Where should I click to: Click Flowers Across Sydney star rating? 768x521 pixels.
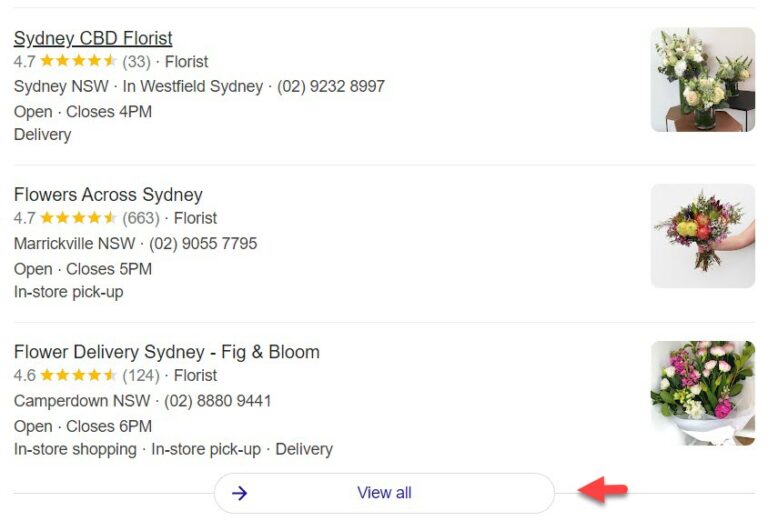click(x=78, y=218)
